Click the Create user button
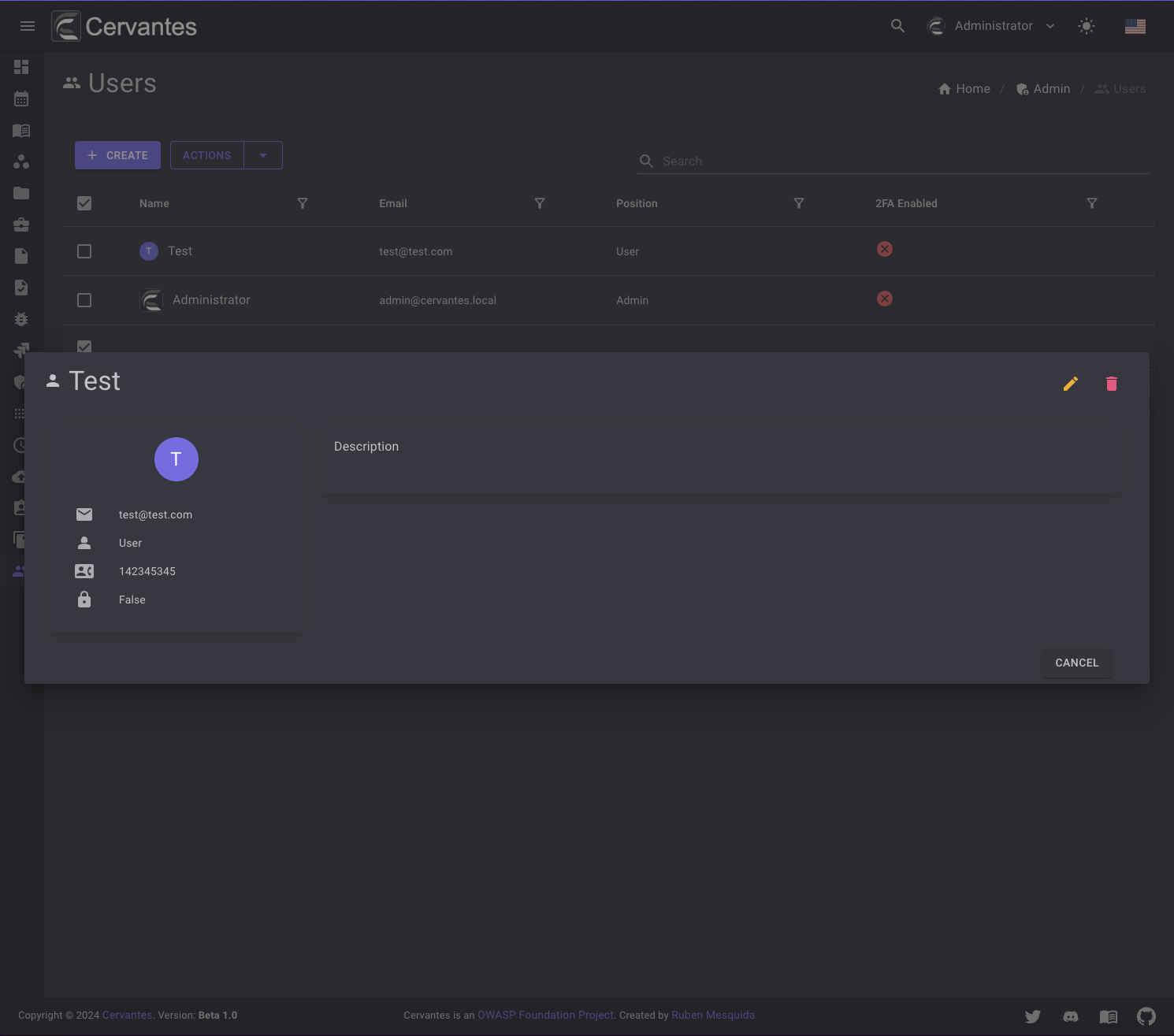This screenshot has width=1174, height=1036. (x=117, y=155)
